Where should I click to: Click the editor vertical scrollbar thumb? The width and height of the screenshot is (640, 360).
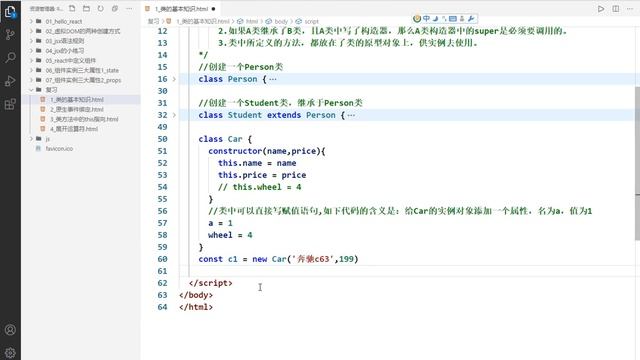[637, 163]
